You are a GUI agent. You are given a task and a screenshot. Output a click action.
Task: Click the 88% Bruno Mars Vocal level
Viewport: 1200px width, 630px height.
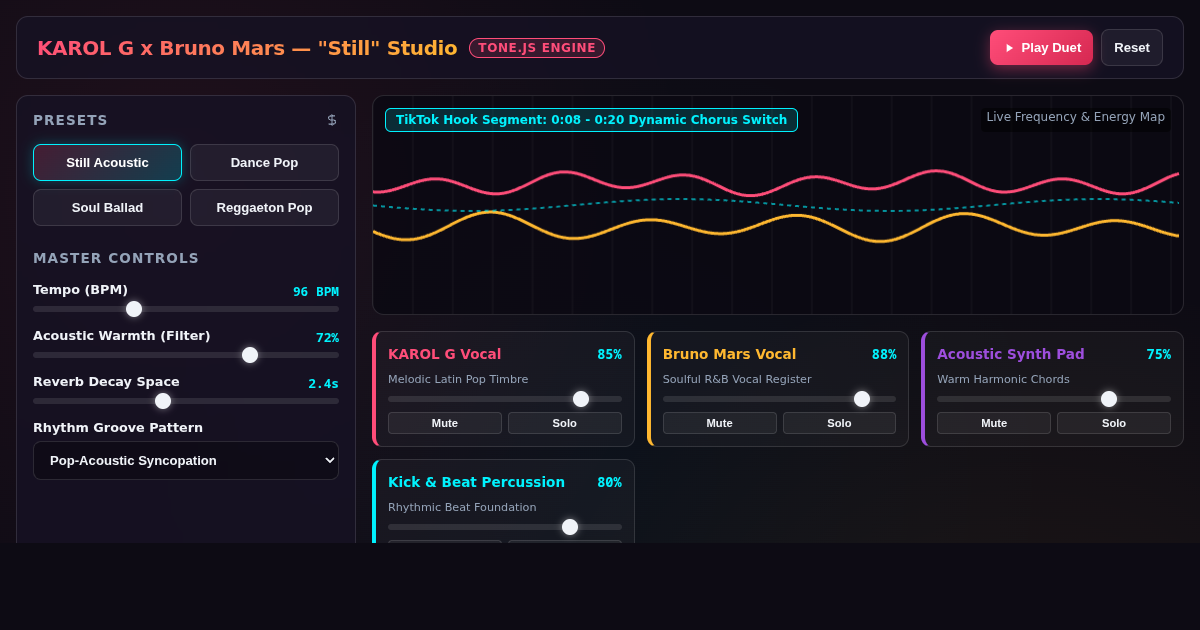884,354
